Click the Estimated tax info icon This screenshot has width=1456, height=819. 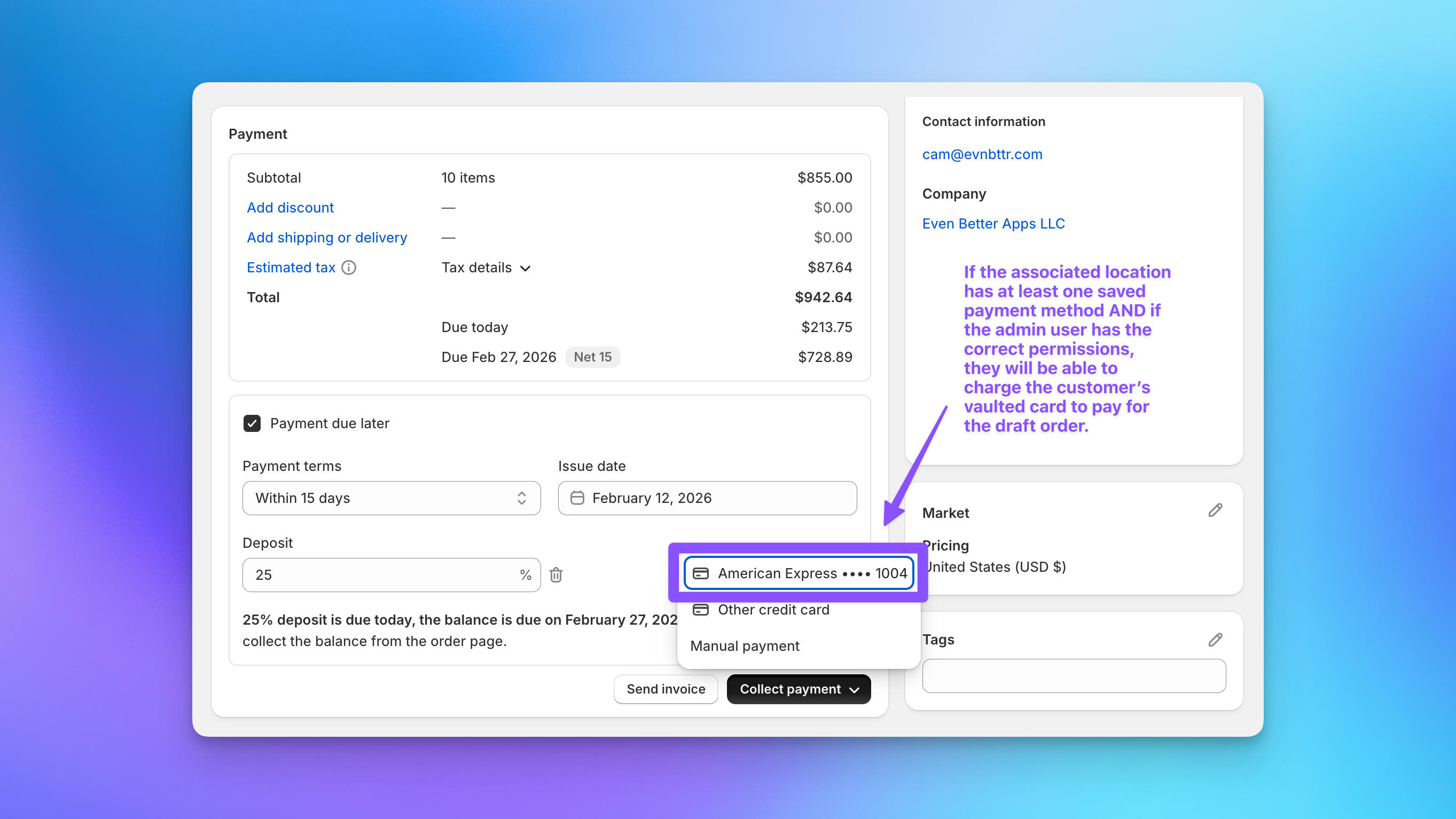click(x=349, y=267)
